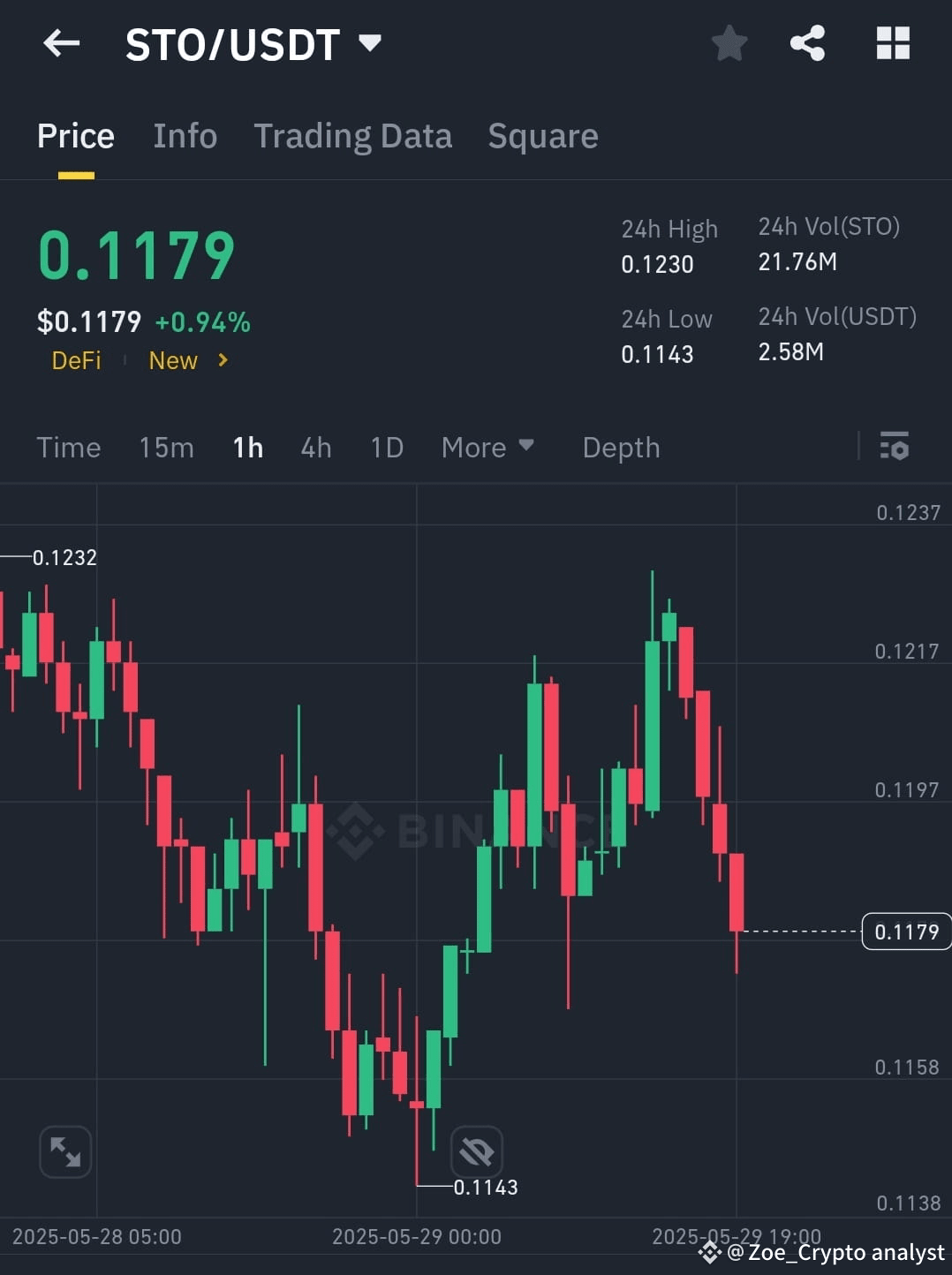Tap the back navigation arrow

point(60,43)
